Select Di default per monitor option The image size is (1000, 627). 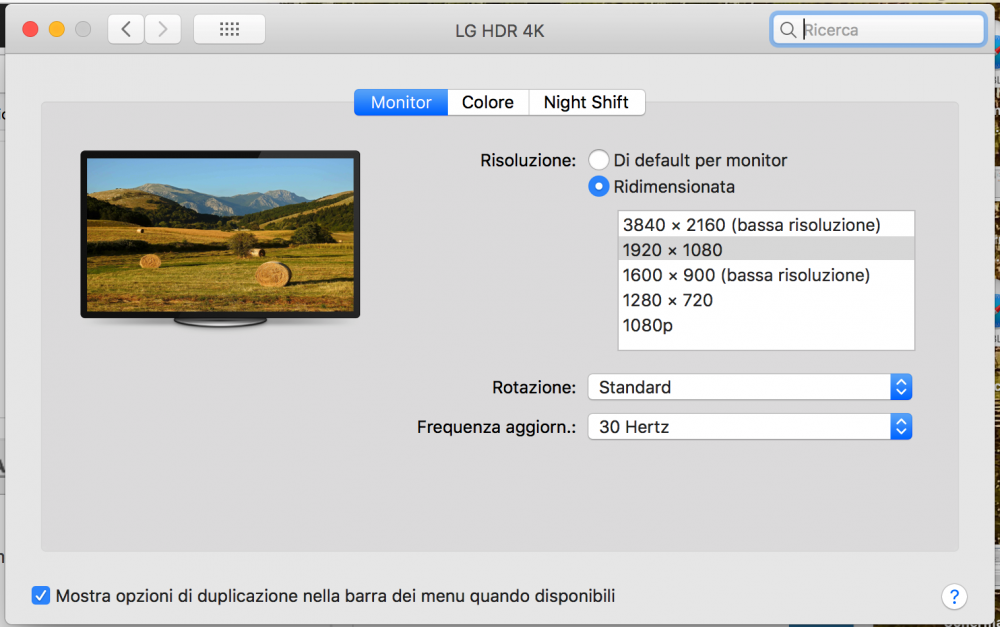[598, 160]
